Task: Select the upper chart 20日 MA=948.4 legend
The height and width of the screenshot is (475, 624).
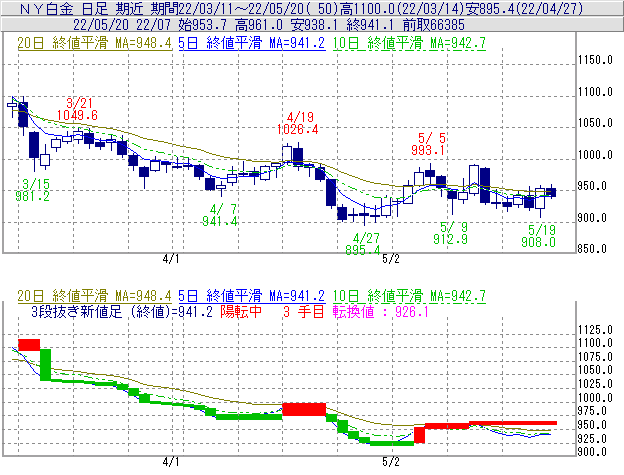Action: point(94,43)
